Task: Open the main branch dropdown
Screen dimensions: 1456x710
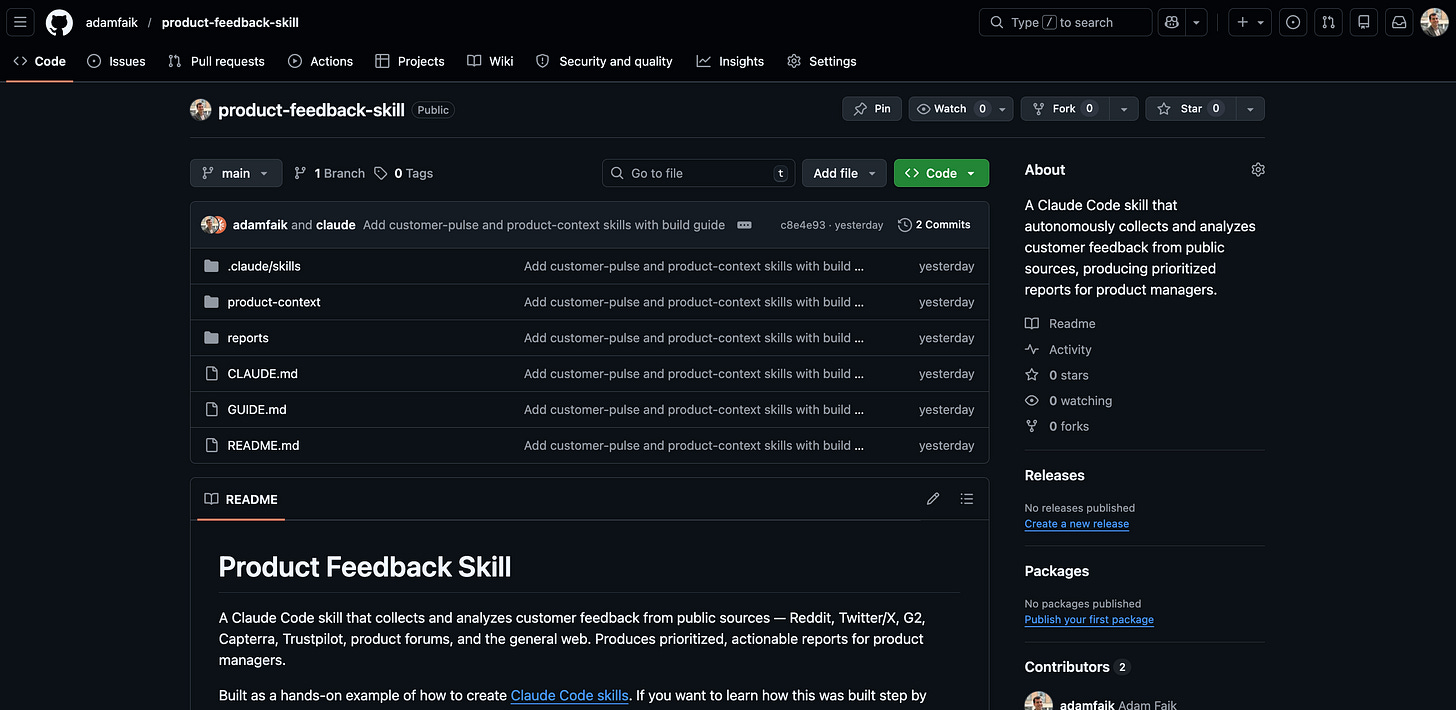Action: [236, 172]
